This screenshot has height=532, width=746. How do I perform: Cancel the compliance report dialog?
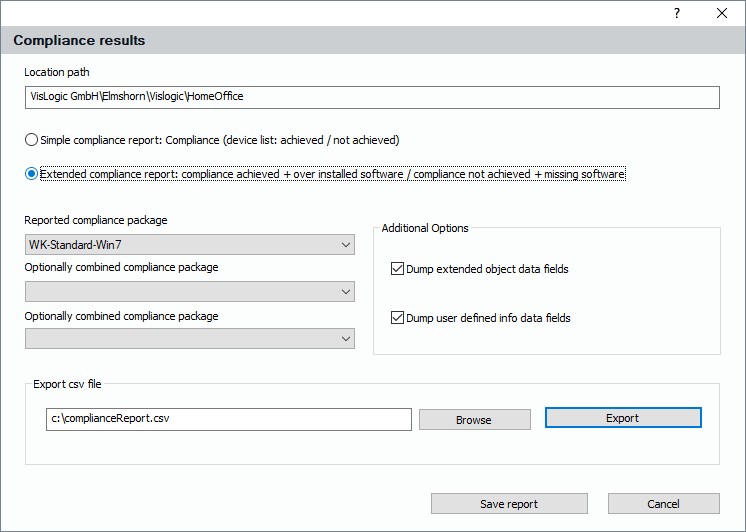click(663, 504)
